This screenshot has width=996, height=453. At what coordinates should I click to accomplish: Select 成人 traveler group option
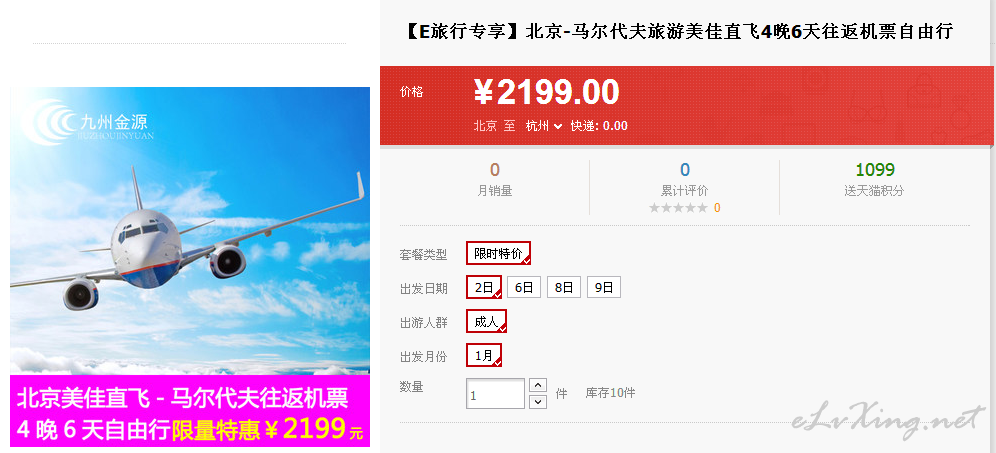(x=486, y=321)
